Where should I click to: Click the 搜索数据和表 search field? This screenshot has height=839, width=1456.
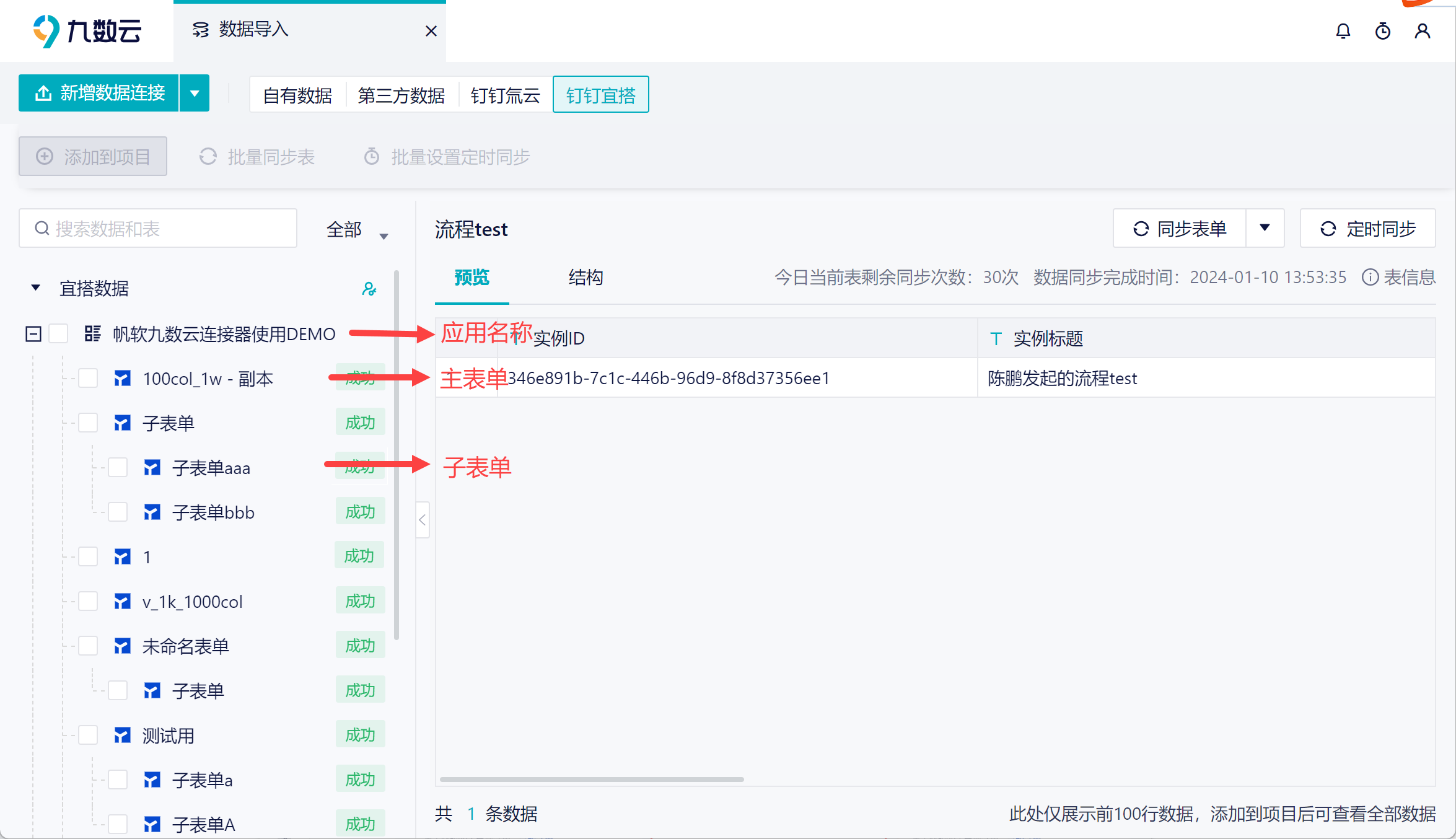coord(158,229)
